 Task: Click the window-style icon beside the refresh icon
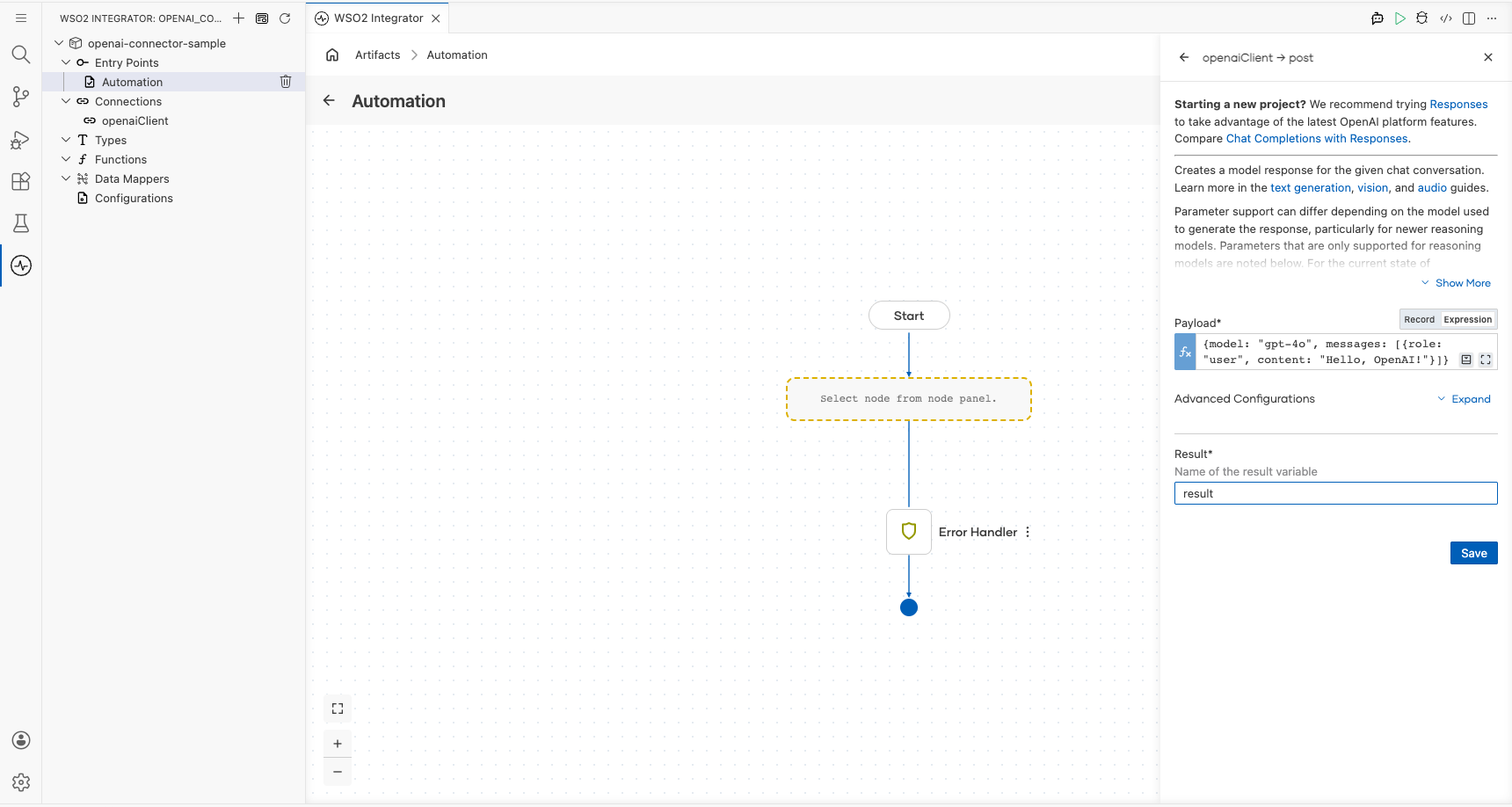pyautogui.click(x=262, y=18)
